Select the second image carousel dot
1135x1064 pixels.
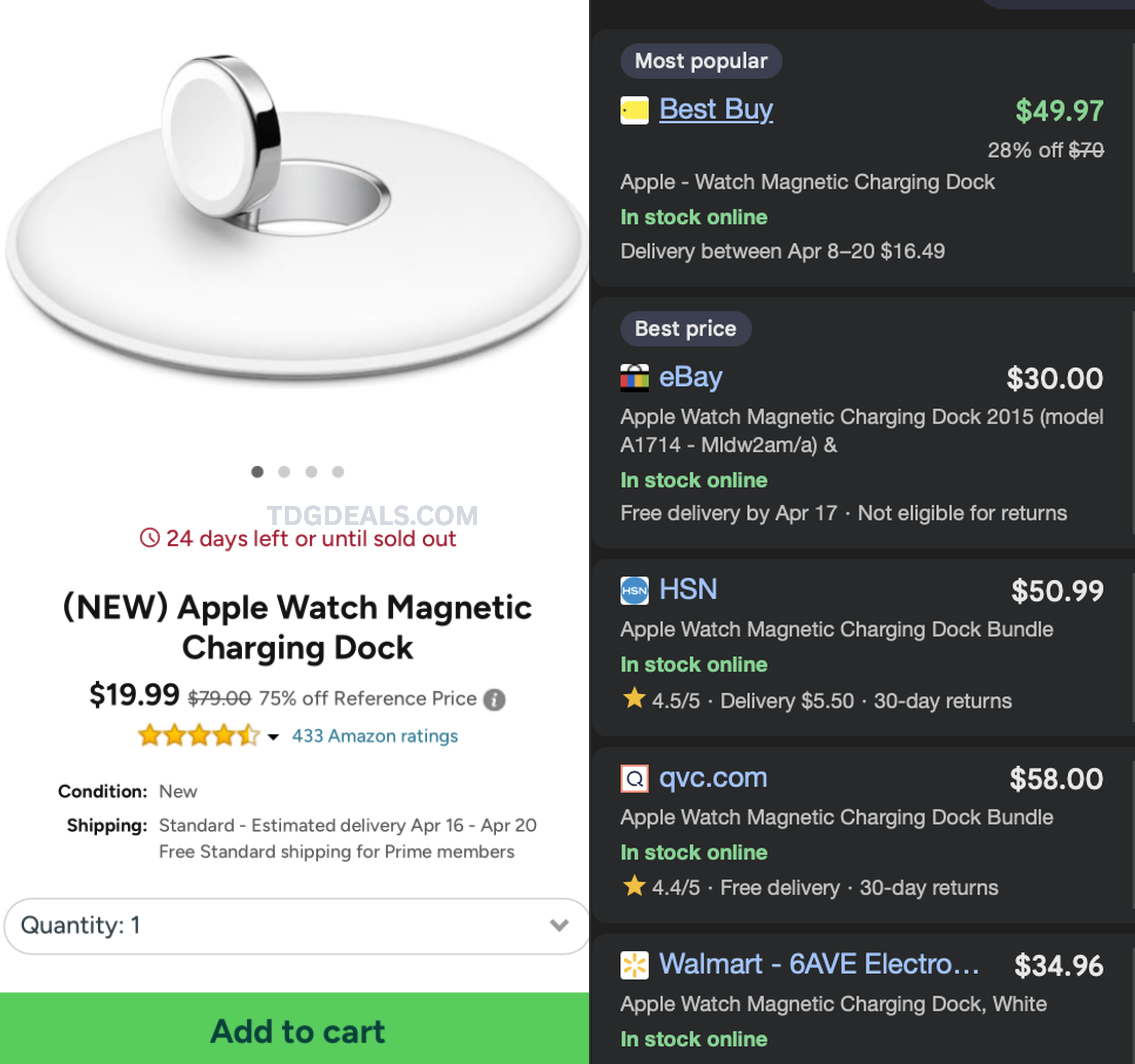click(285, 472)
